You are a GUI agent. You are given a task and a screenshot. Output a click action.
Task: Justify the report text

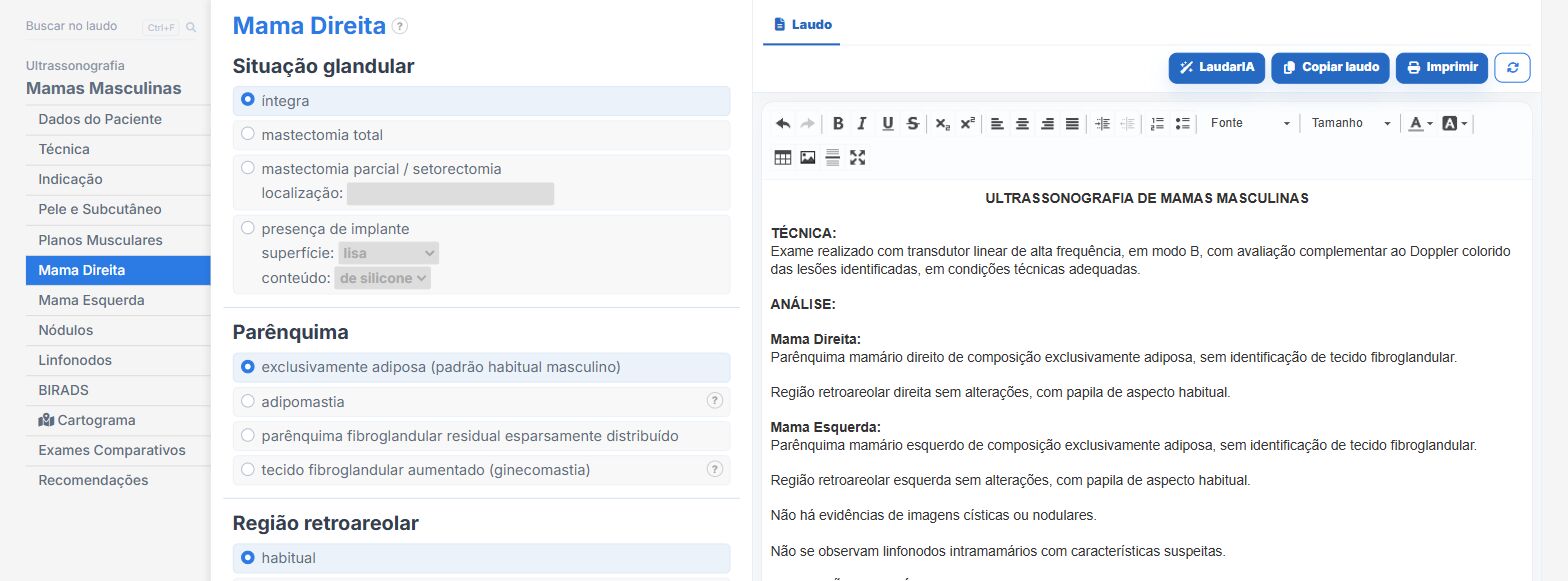1072,123
